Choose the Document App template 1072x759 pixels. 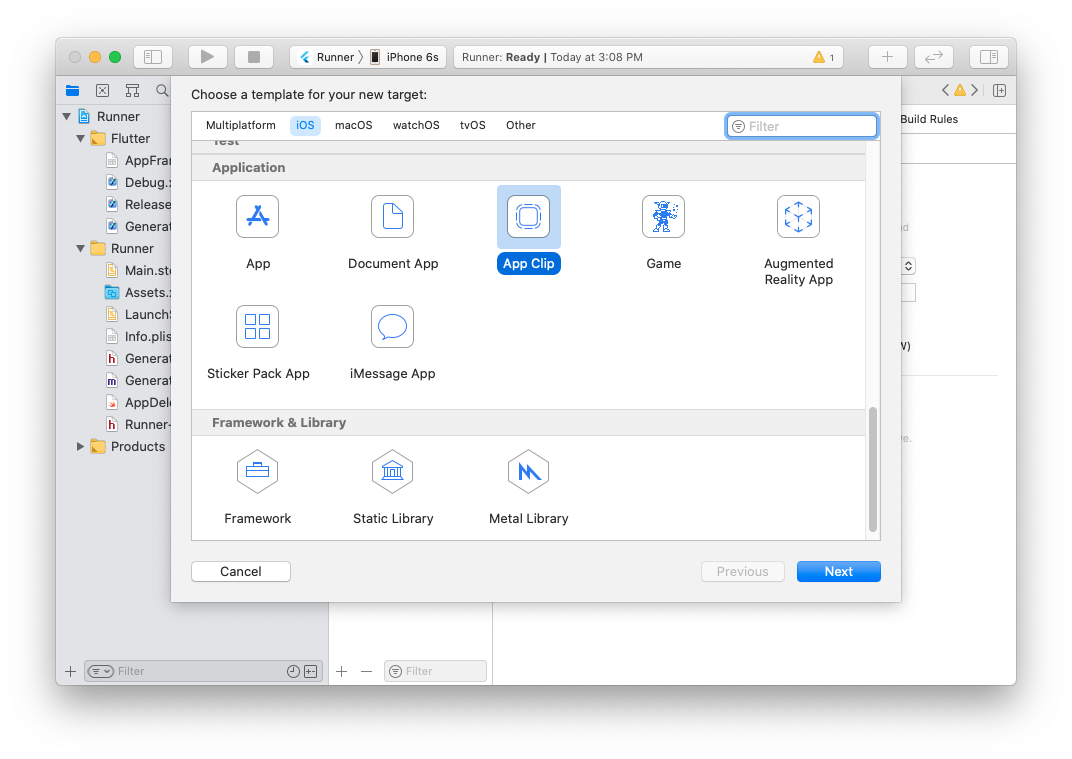click(x=392, y=217)
